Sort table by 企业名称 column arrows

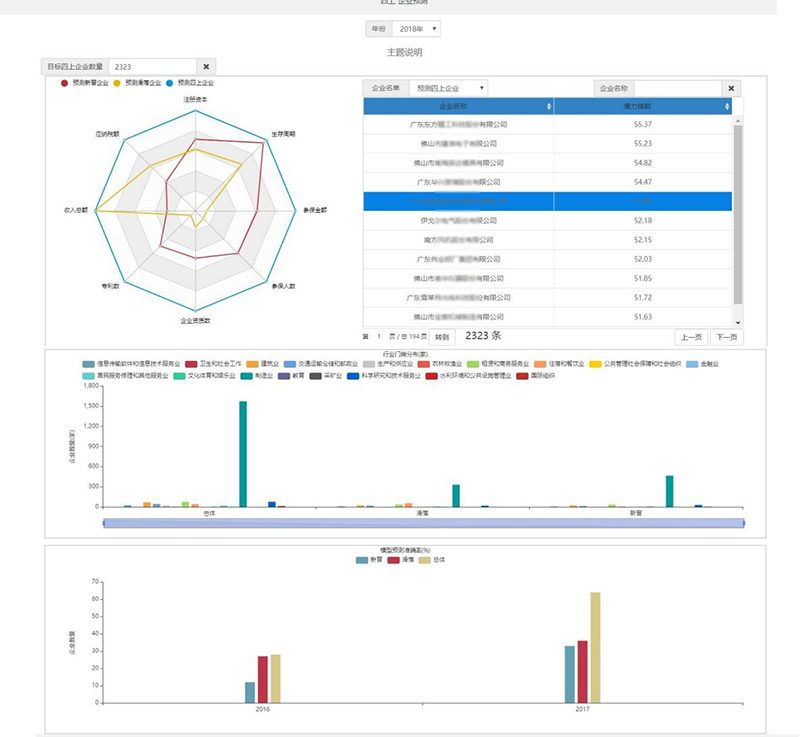[547, 106]
